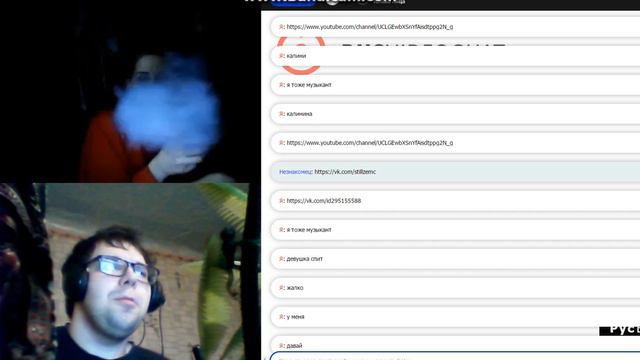Select the 'девушка спит' chat message

[x=455, y=259]
